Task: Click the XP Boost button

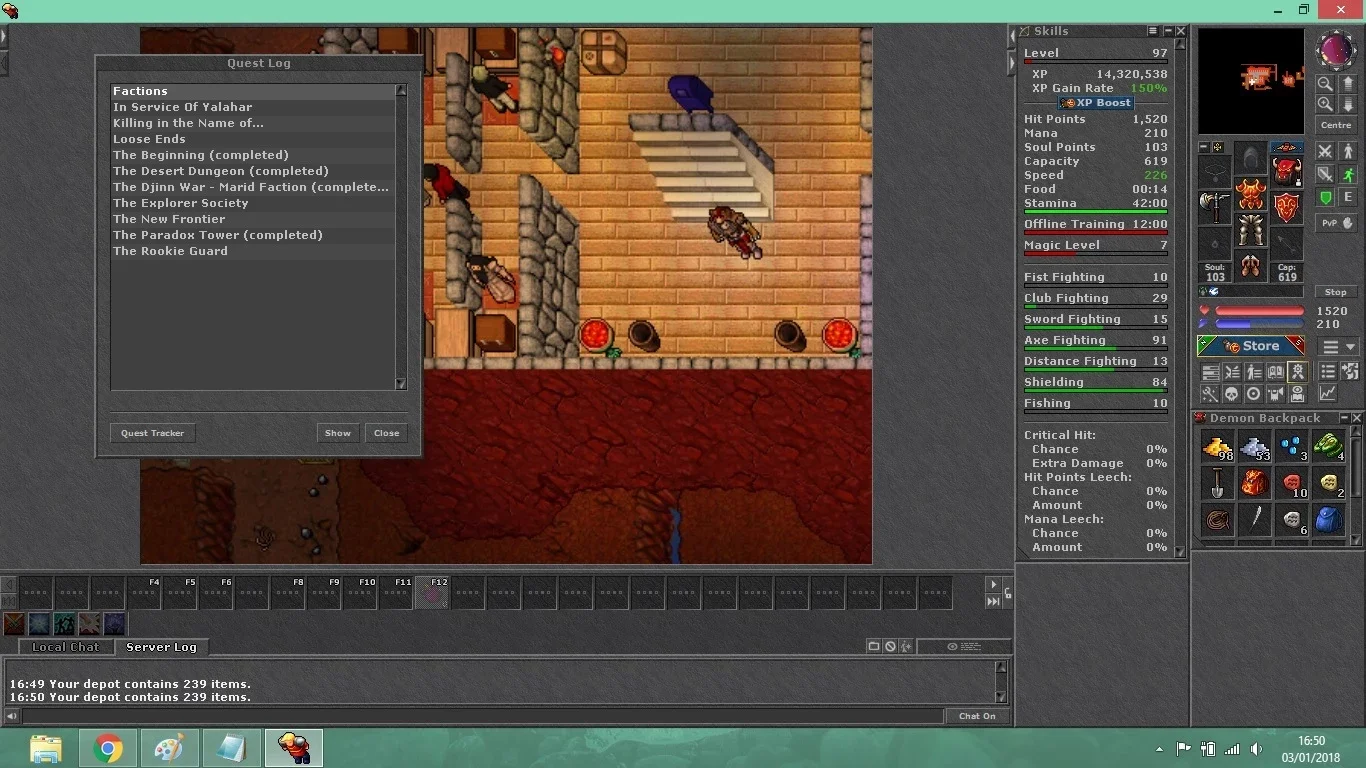Action: pos(1096,103)
